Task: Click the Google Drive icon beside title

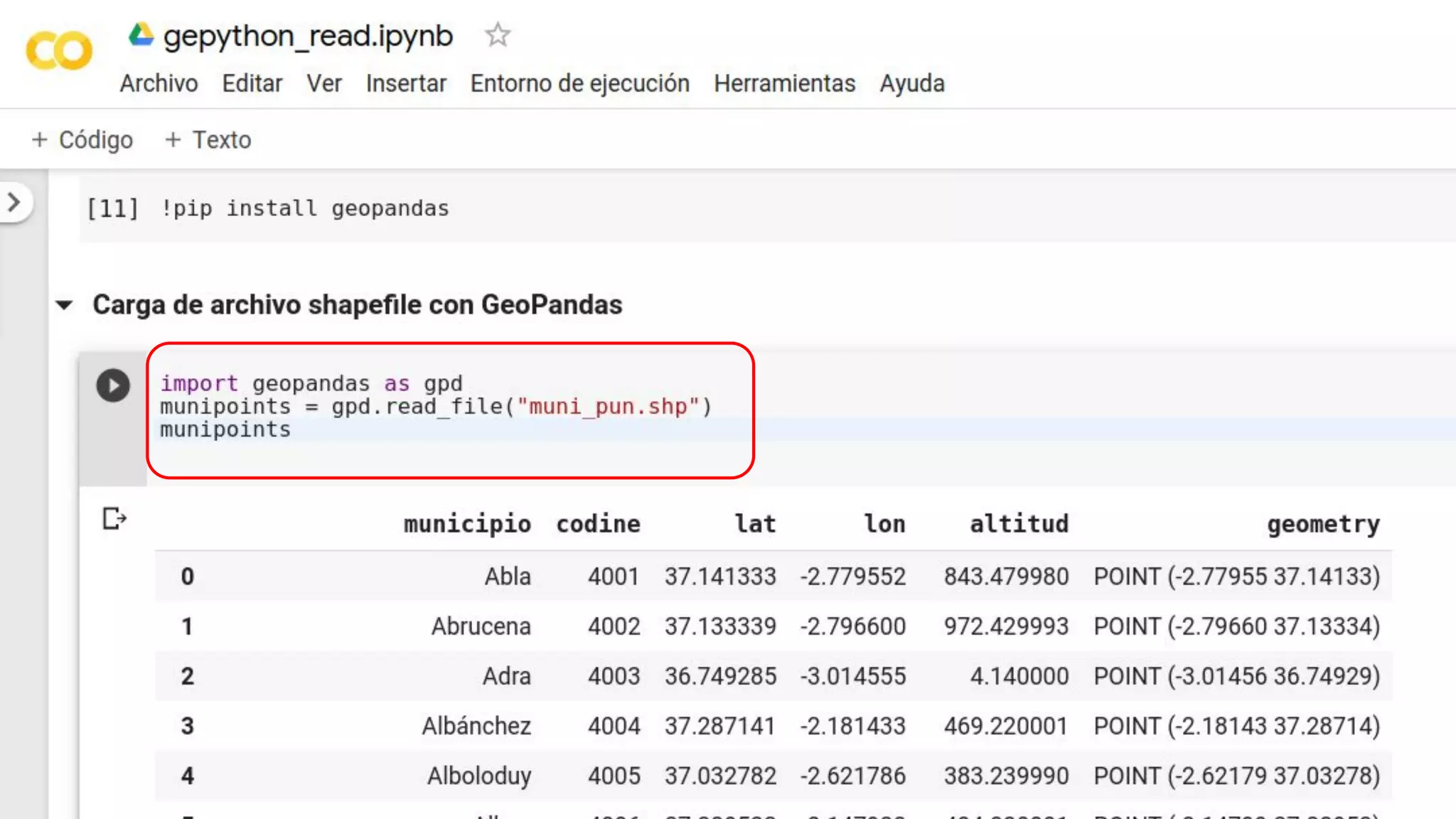Action: point(141,34)
